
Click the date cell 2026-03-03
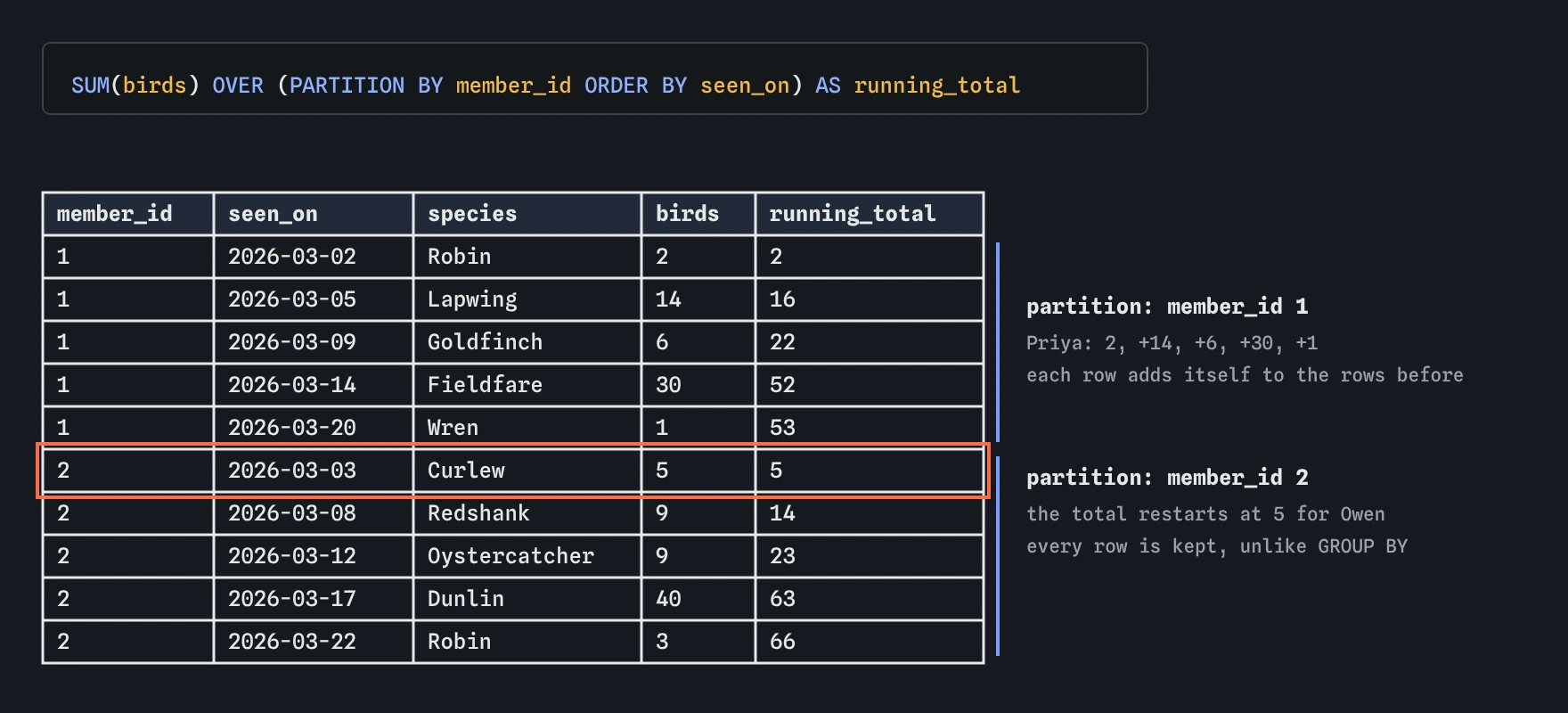[x=314, y=471]
